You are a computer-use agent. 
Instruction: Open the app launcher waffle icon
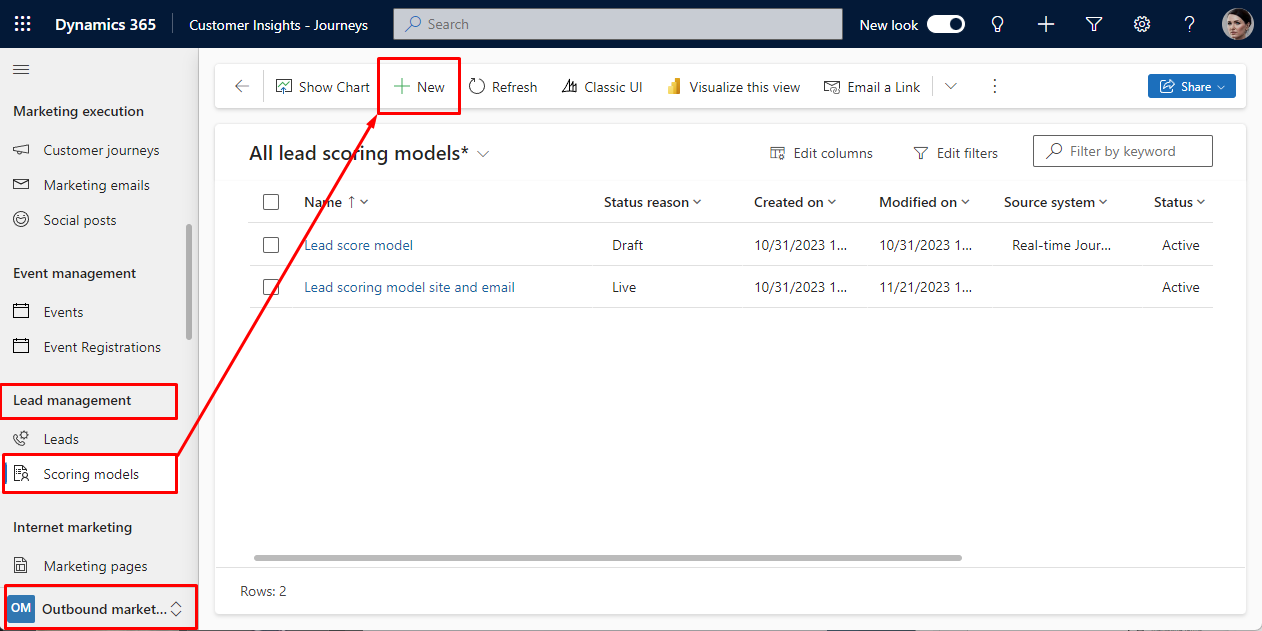[22, 24]
